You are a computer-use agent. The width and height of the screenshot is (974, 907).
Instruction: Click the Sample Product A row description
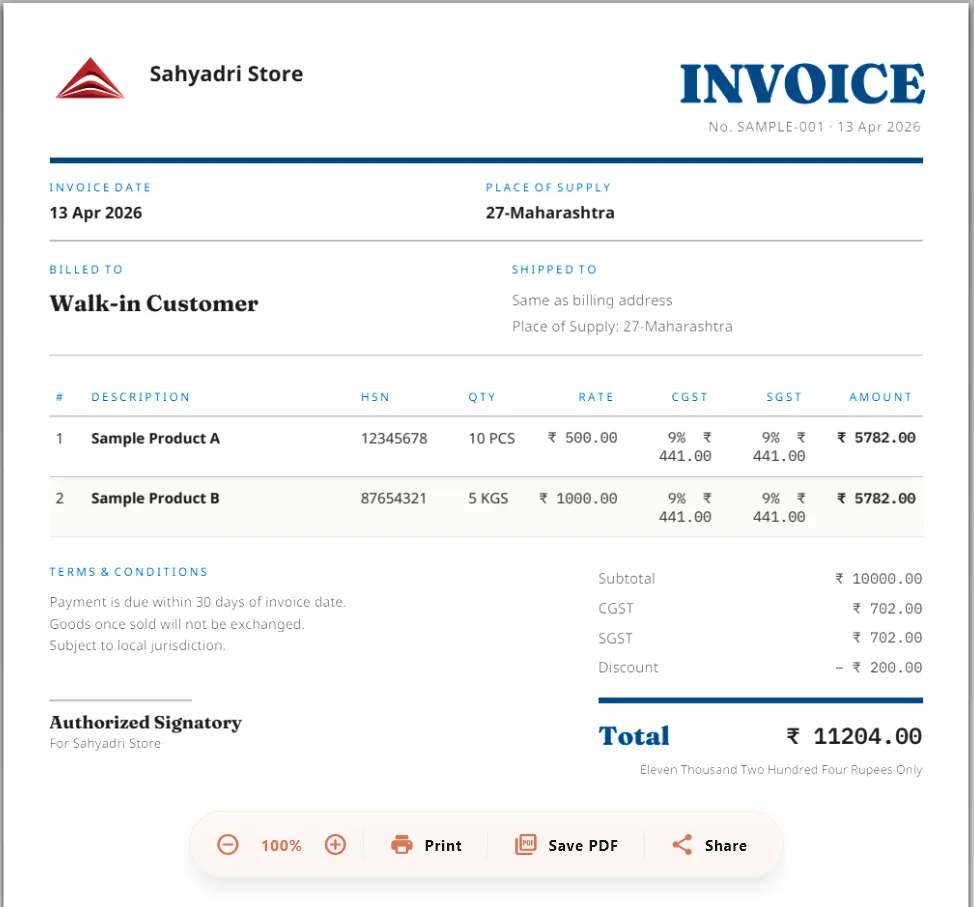pyautogui.click(x=155, y=438)
